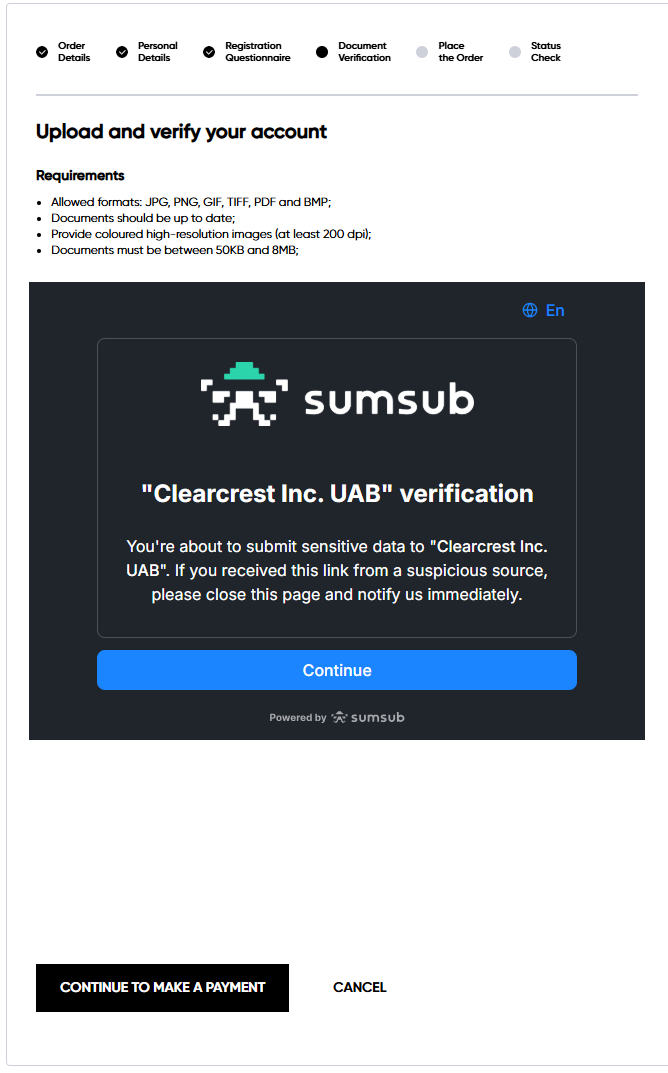The width and height of the screenshot is (668, 1073).
Task: Select the Document Verification step label
Action: point(364,52)
